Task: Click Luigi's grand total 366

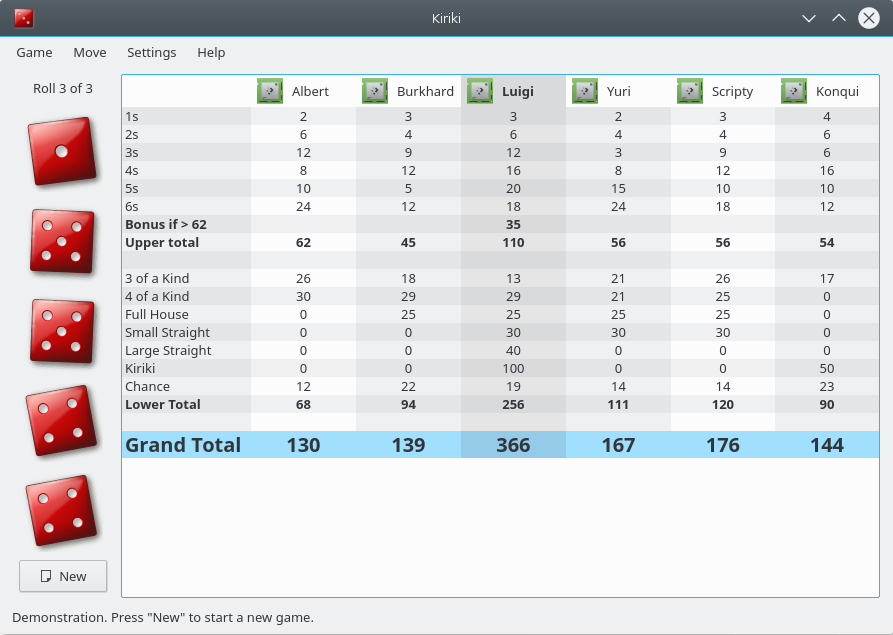Action: point(513,445)
